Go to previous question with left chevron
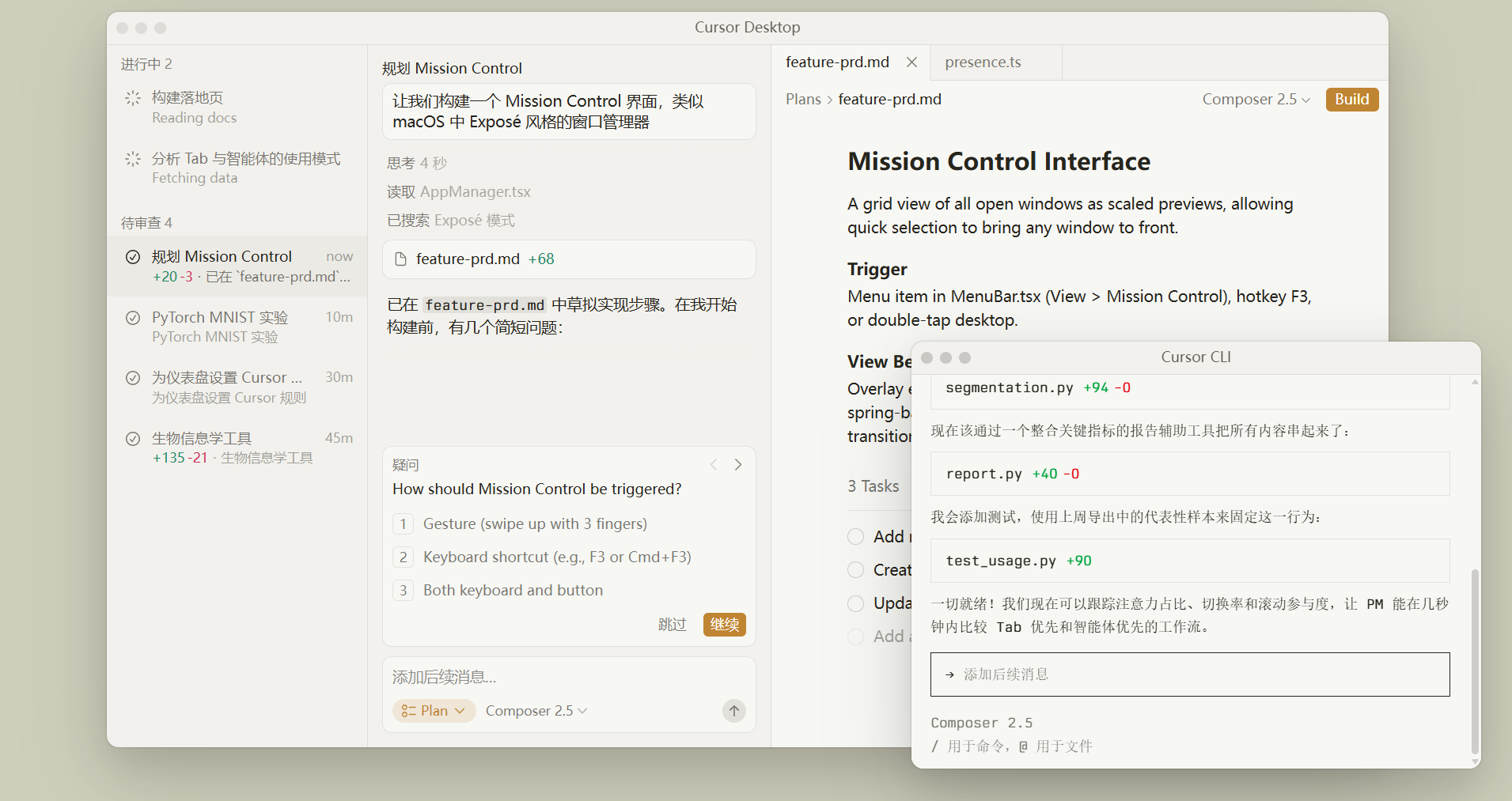This screenshot has width=1512, height=801. 714,465
